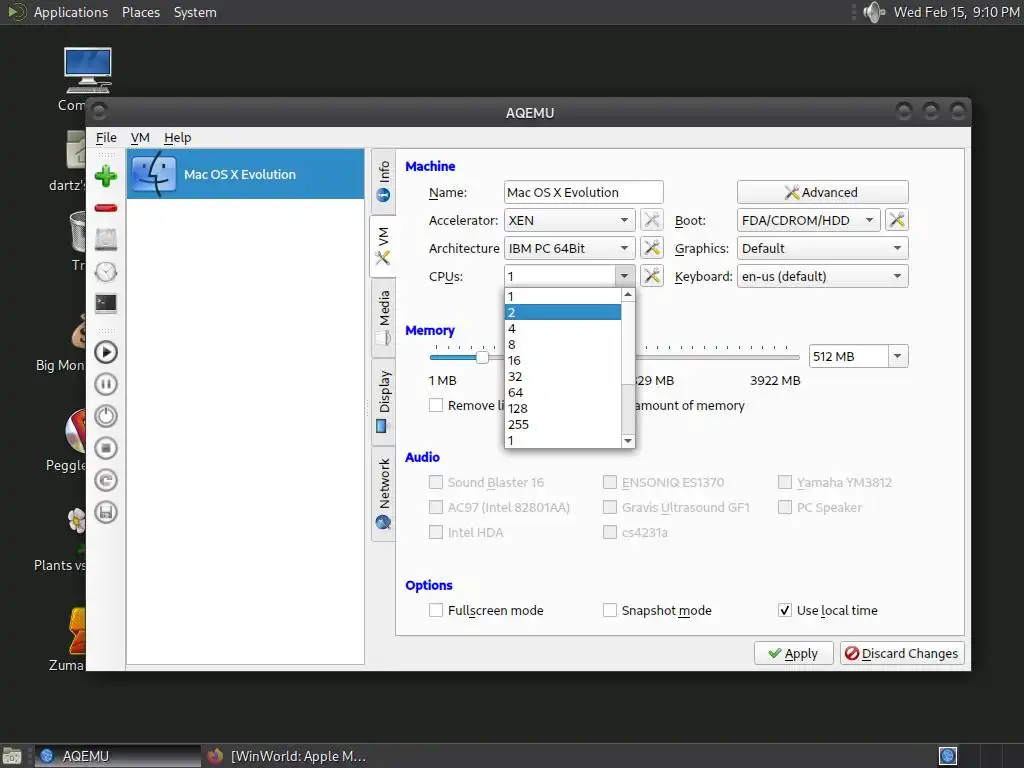Stop the VM with the stop icon
1024x768 pixels.
pos(106,448)
